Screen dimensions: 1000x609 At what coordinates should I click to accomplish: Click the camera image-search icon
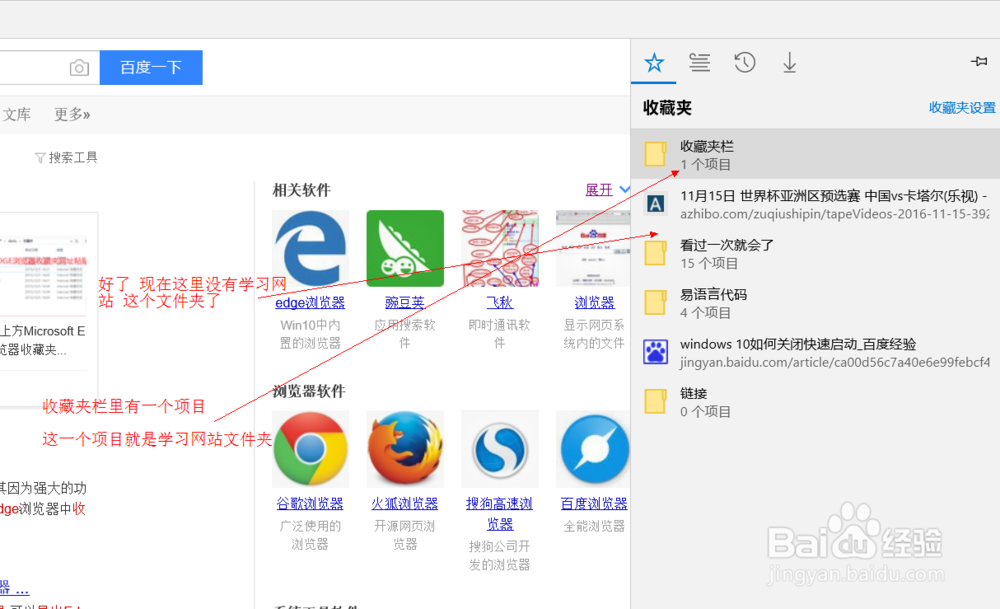(79, 67)
